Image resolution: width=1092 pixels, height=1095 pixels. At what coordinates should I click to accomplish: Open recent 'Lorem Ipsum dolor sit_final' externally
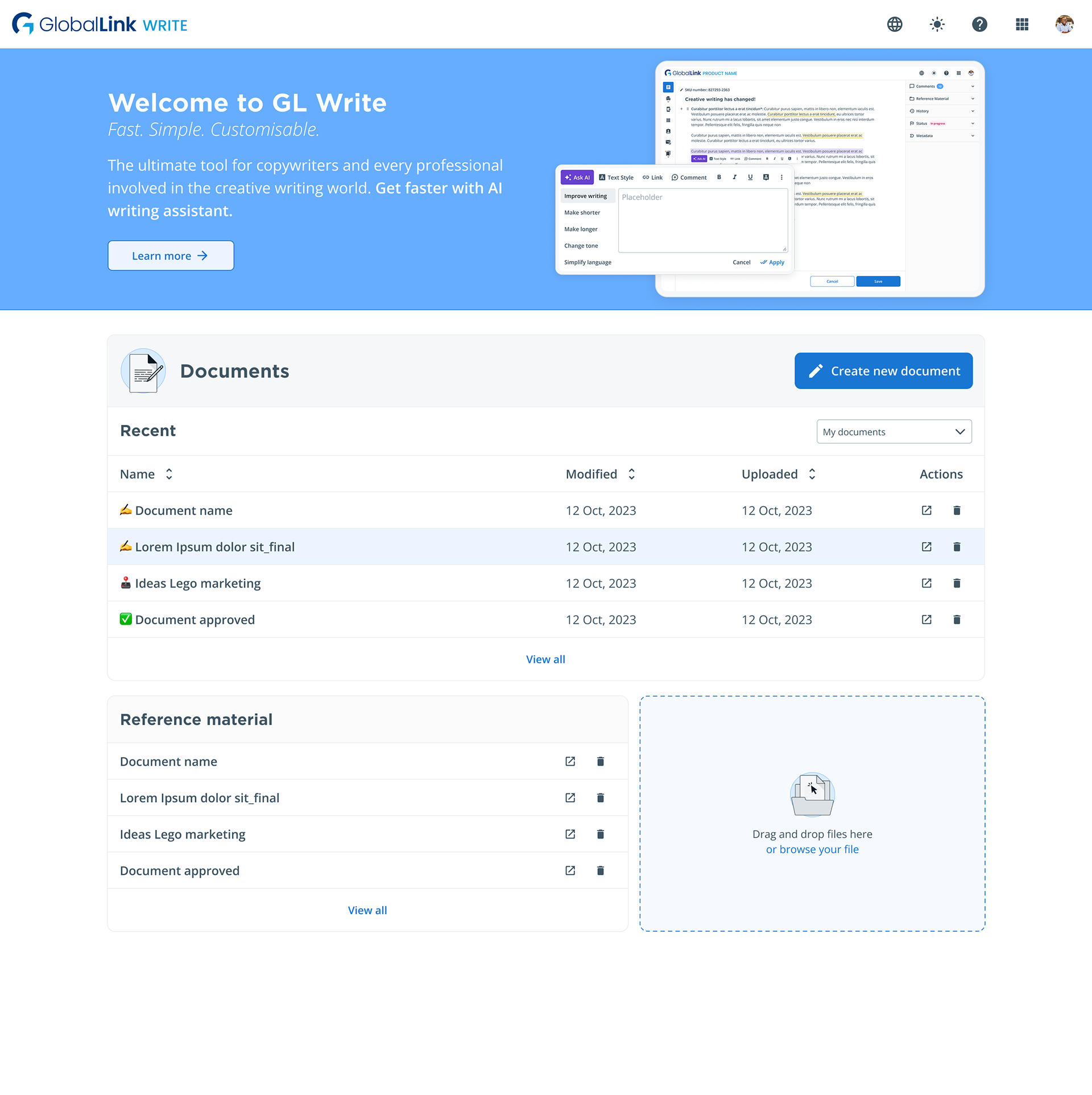(x=926, y=547)
